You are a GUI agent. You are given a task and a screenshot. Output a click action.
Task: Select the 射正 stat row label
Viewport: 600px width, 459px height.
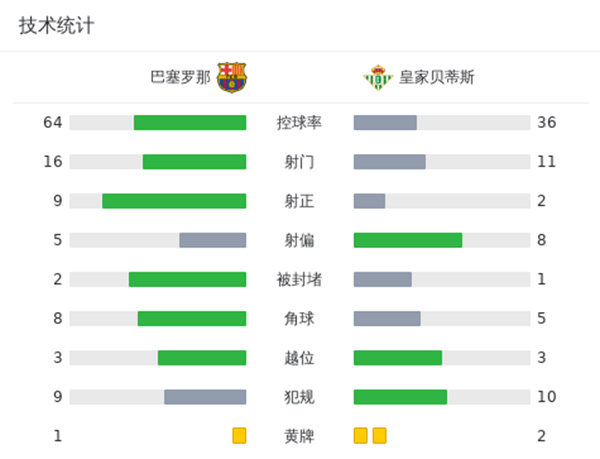(x=299, y=201)
